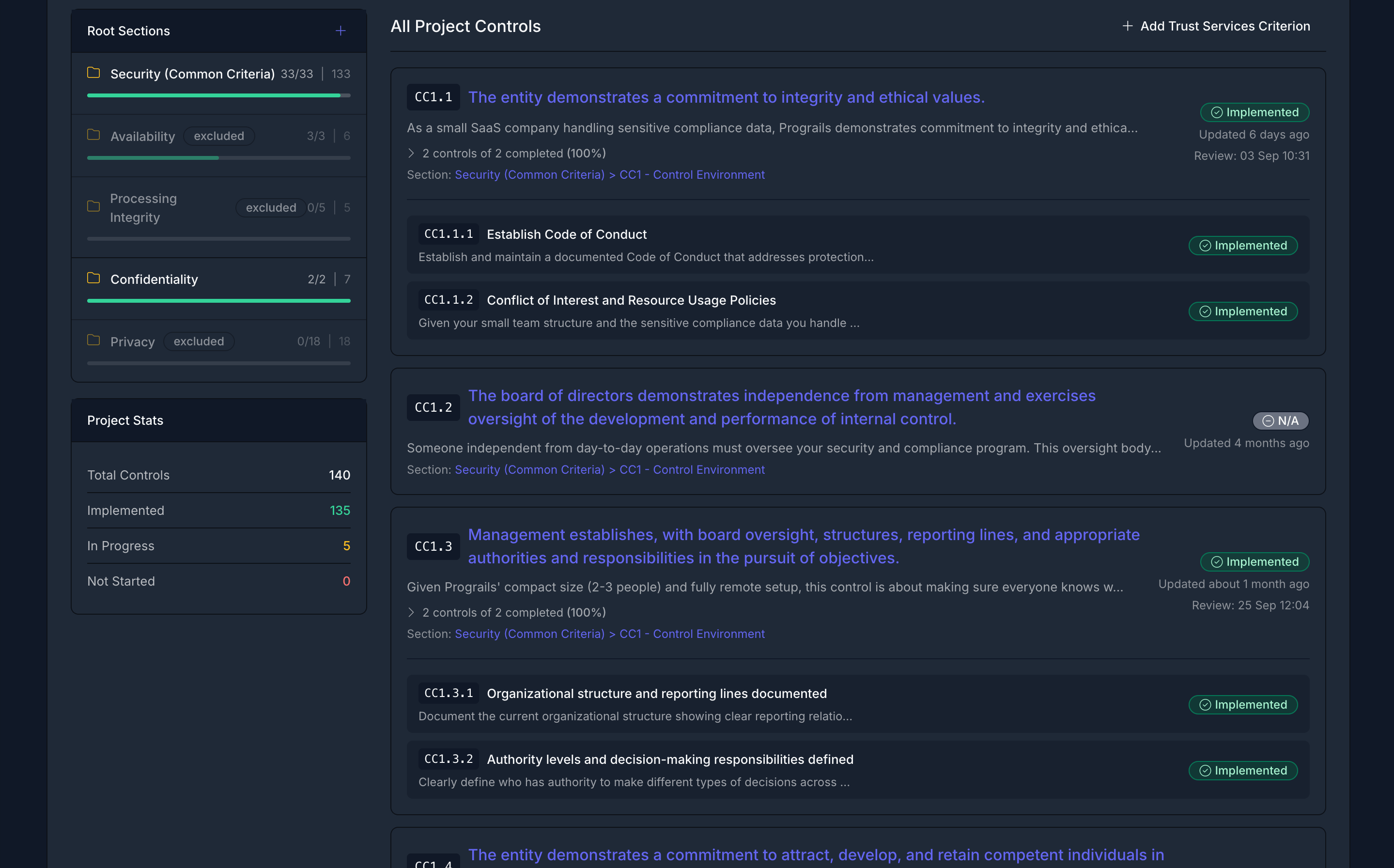Click the CC1.3.2 code label
This screenshot has width=1394, height=868.
coord(448,759)
